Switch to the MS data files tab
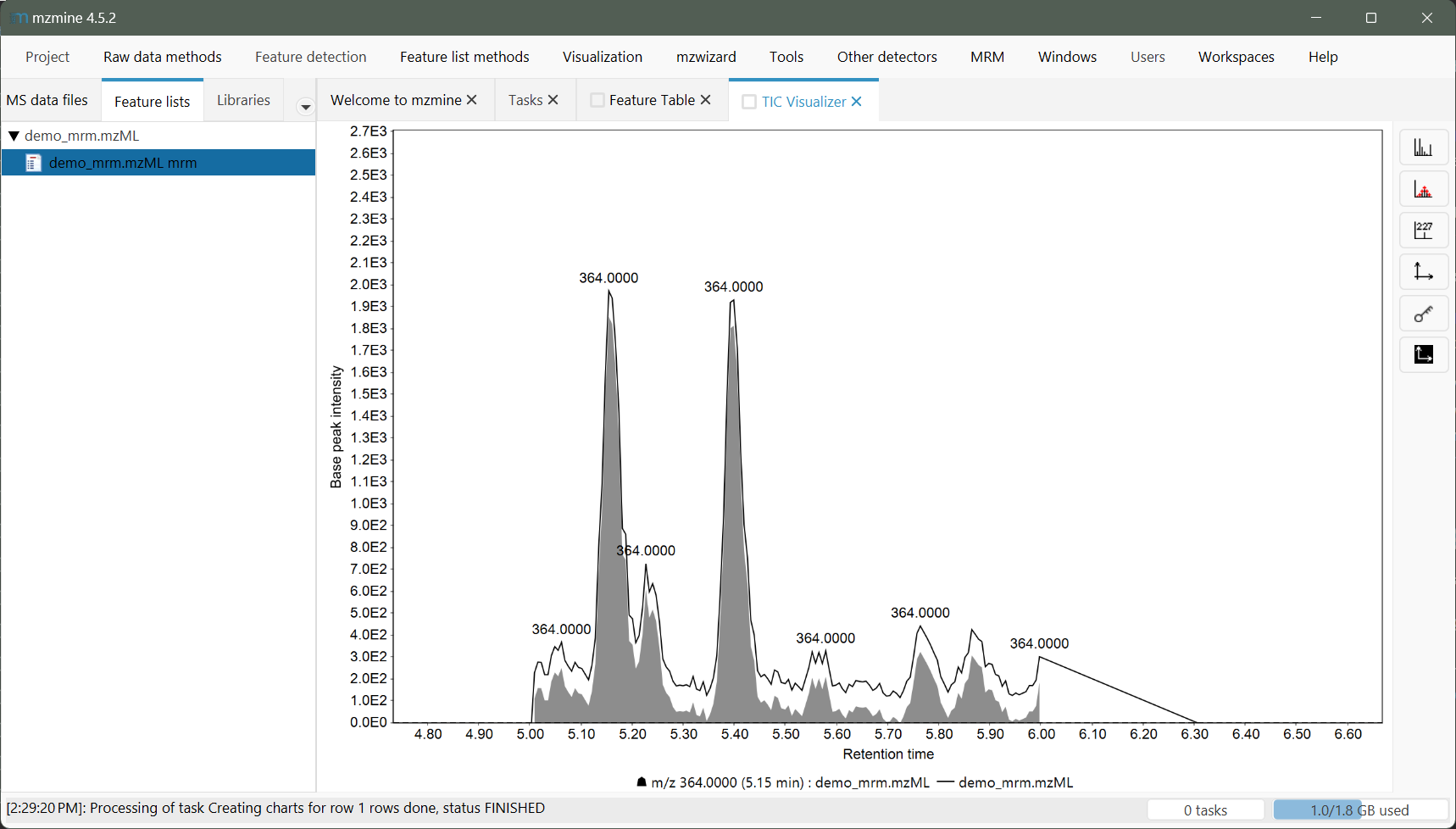Viewport: 1456px width, 829px height. pyautogui.click(x=47, y=100)
